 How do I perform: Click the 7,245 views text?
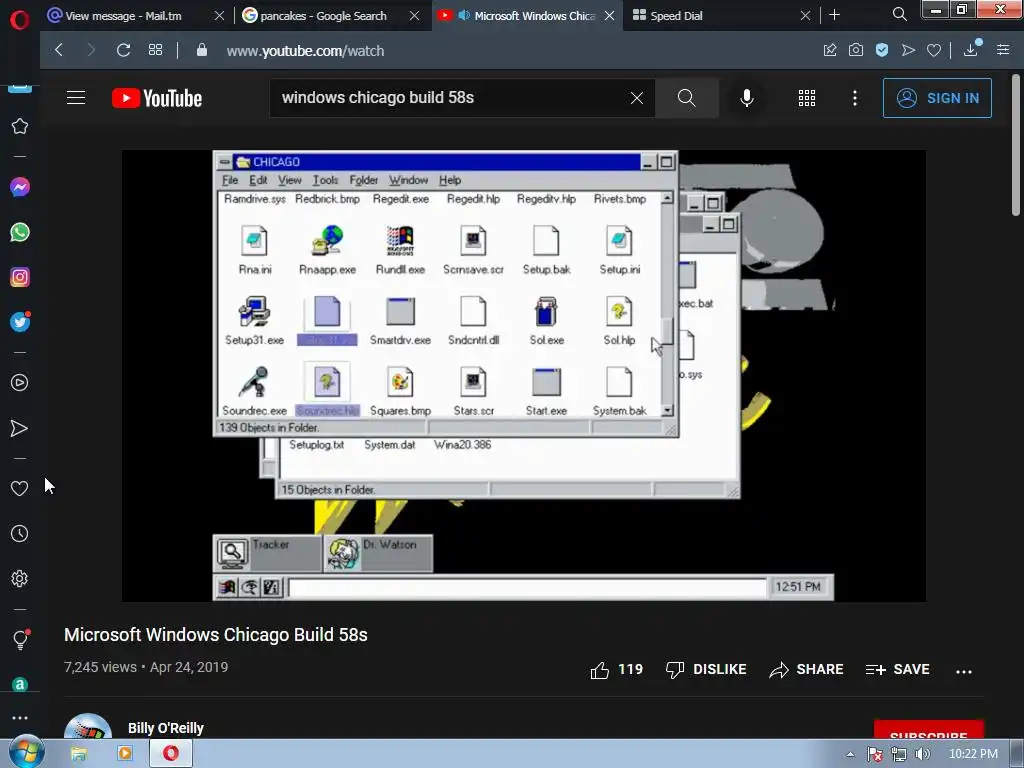pos(100,667)
